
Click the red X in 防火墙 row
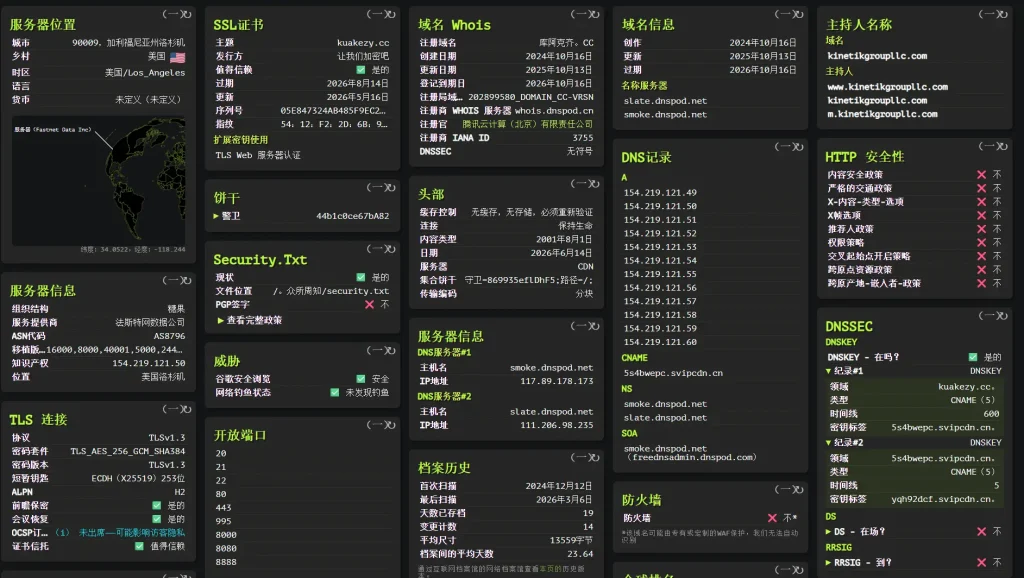[x=772, y=518]
